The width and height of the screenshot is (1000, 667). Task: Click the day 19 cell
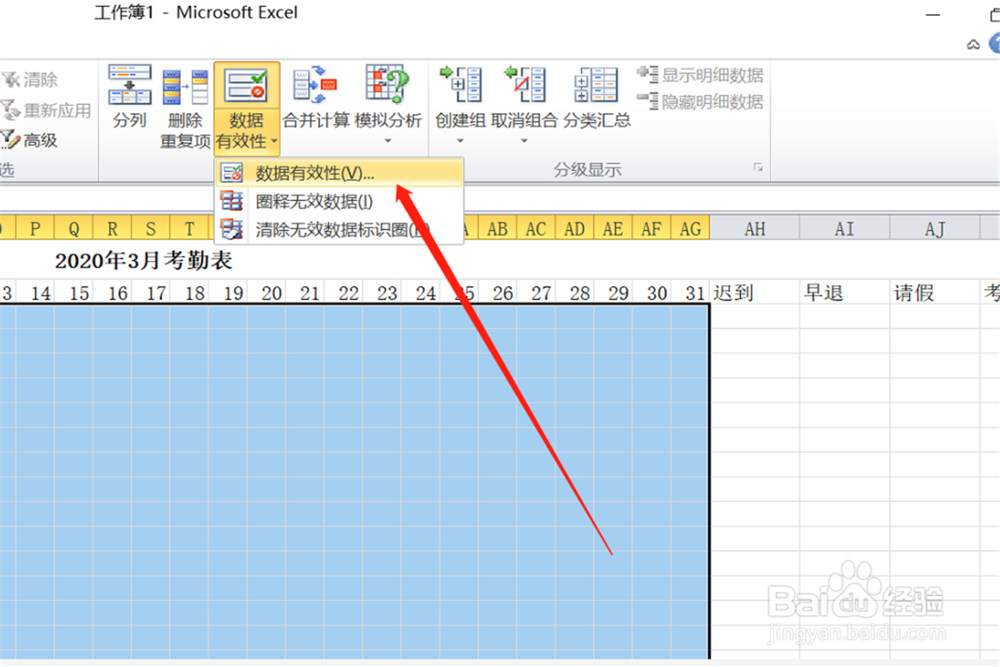(228, 293)
